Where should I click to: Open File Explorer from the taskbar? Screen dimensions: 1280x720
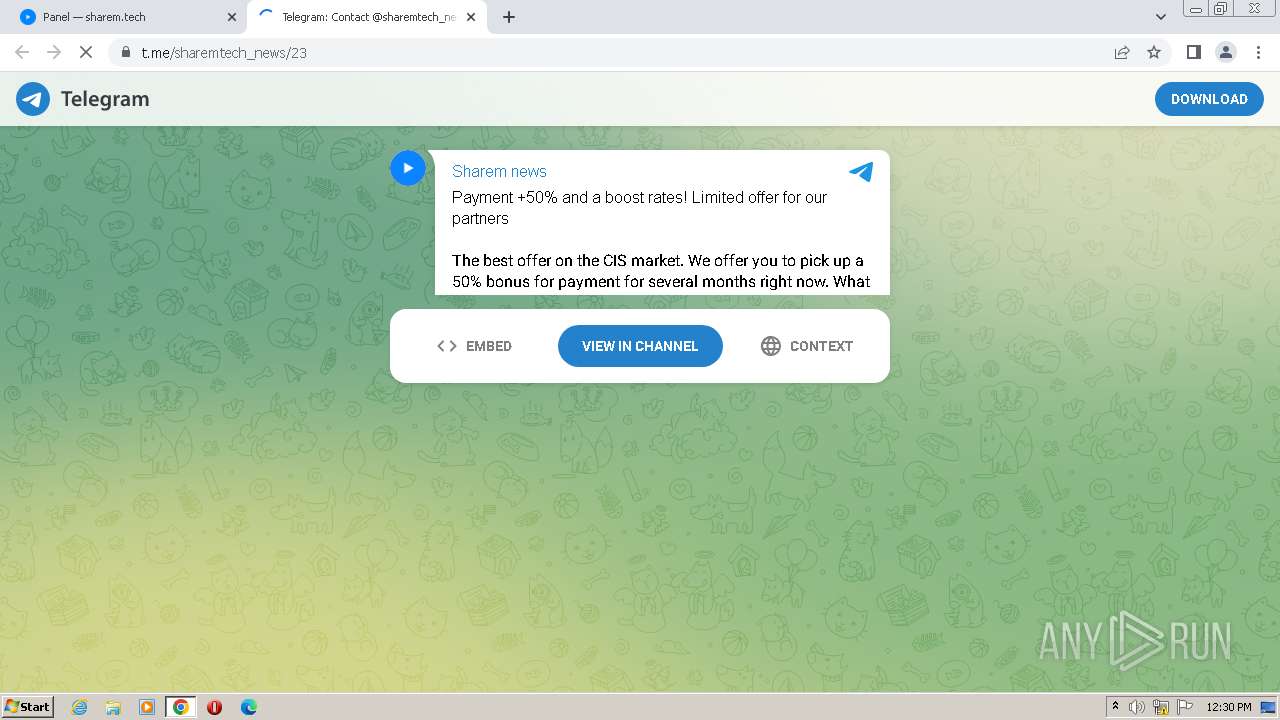click(113, 707)
